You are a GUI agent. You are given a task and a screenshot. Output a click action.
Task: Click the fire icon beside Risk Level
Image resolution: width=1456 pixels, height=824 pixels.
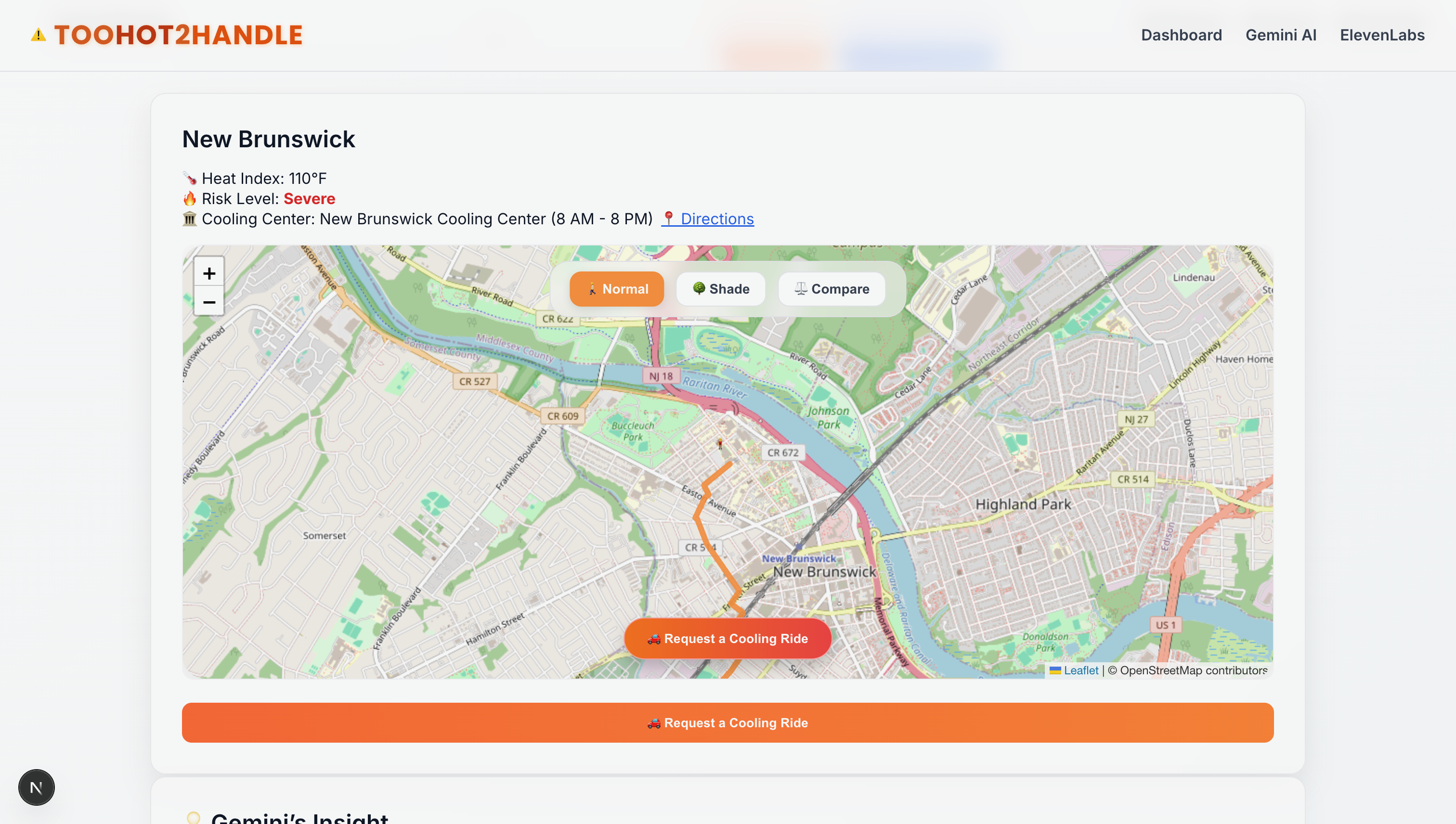click(190, 199)
